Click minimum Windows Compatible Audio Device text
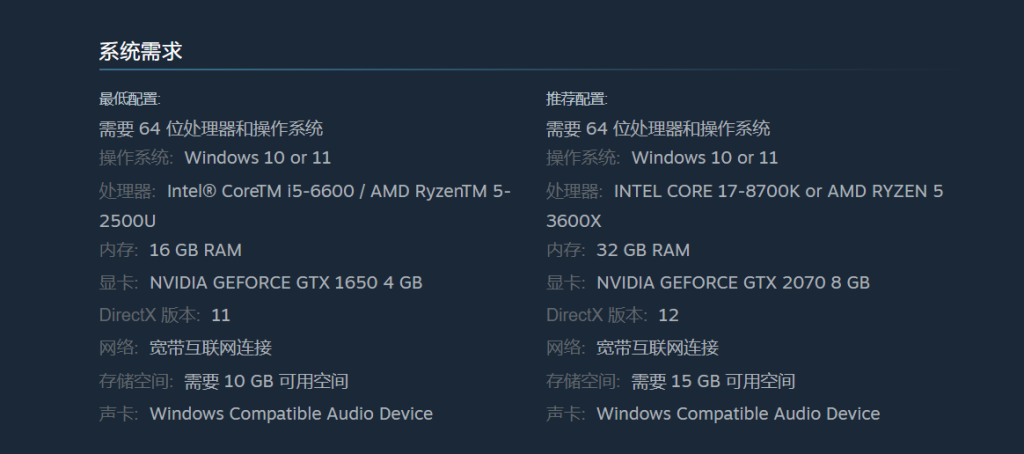 pos(291,413)
